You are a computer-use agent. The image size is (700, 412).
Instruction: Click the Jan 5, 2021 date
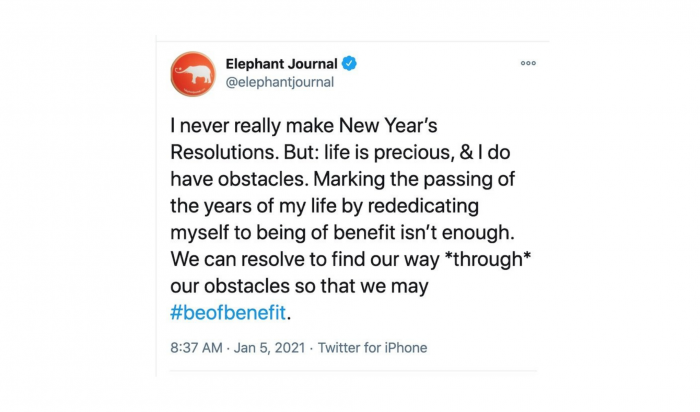point(269,348)
